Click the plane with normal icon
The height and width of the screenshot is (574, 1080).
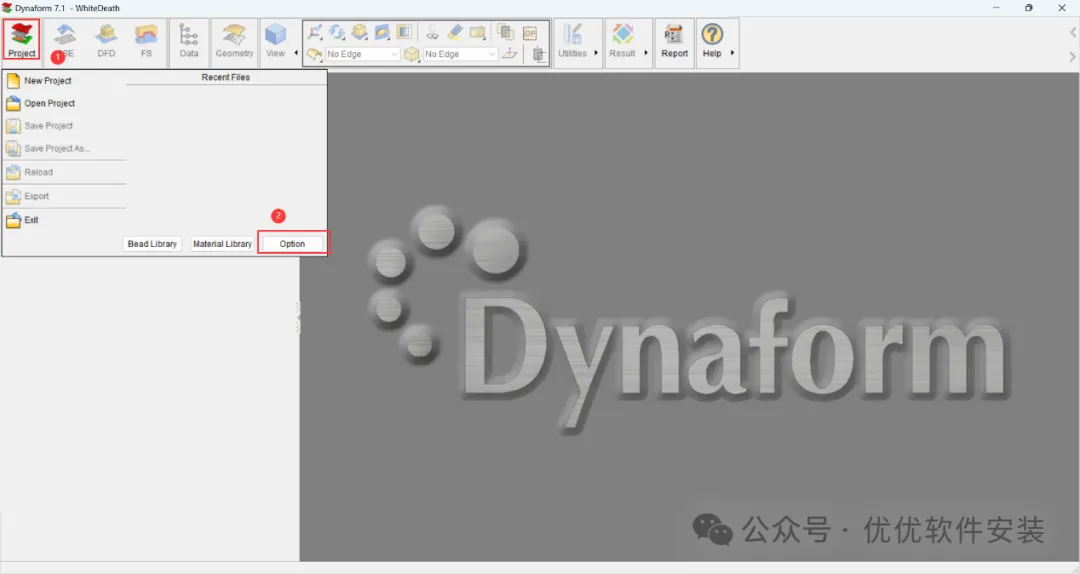(510, 54)
